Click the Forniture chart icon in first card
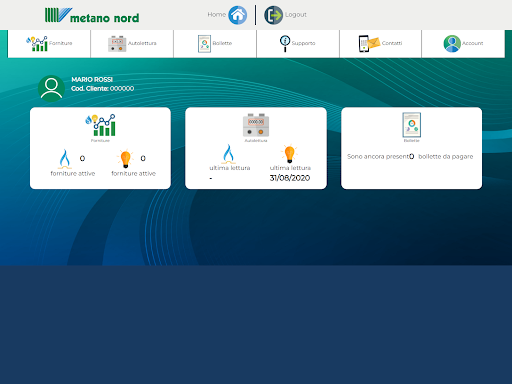Image resolution: width=512 pixels, height=384 pixels. (100, 125)
